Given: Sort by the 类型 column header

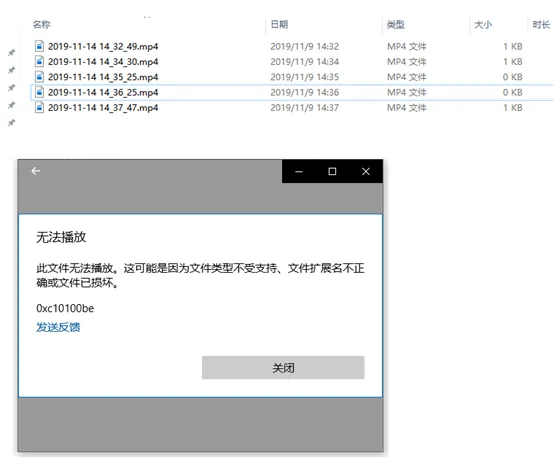Looking at the screenshot, I should tap(395, 24).
